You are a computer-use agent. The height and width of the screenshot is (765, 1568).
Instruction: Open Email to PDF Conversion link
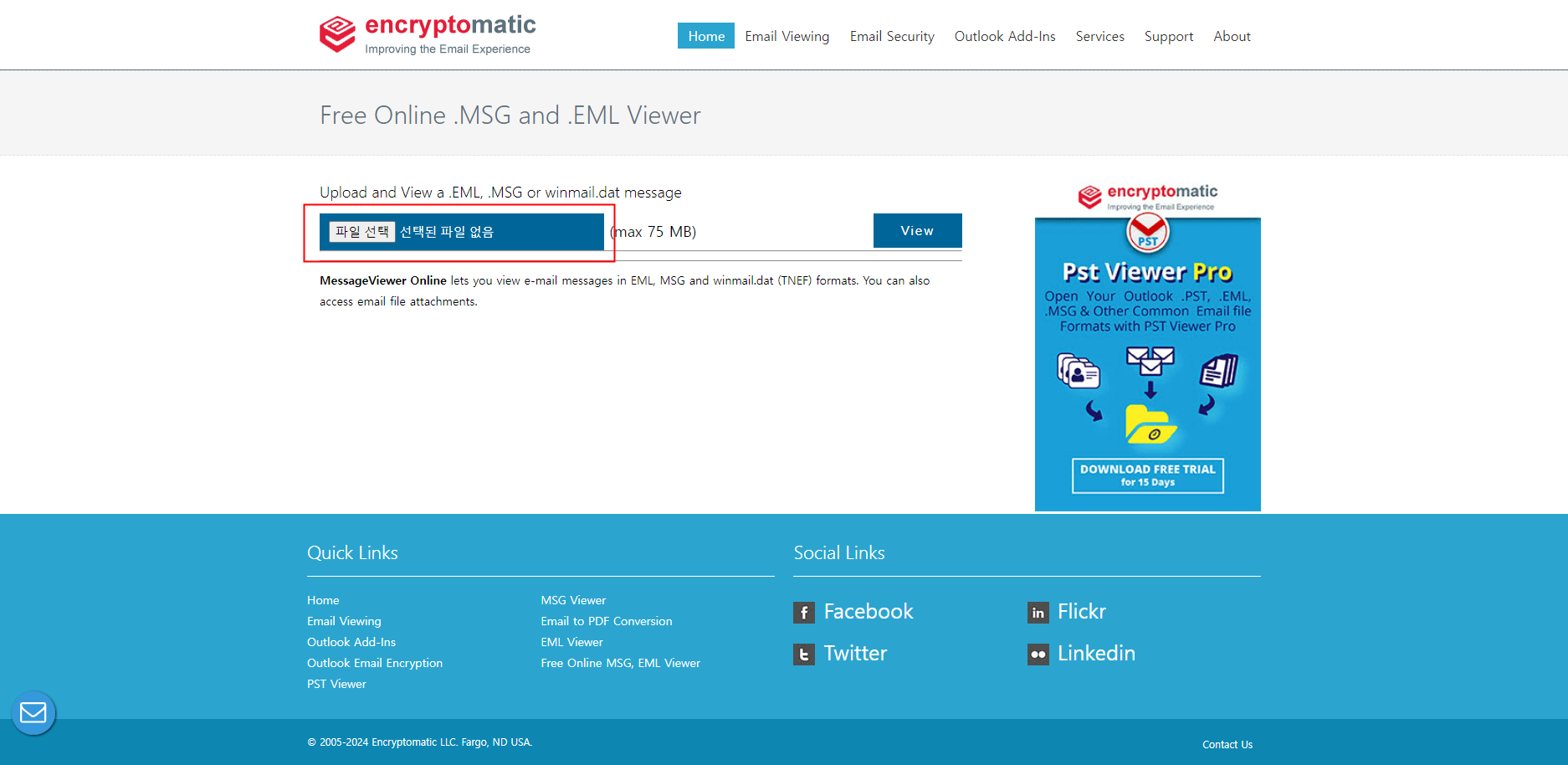607,621
